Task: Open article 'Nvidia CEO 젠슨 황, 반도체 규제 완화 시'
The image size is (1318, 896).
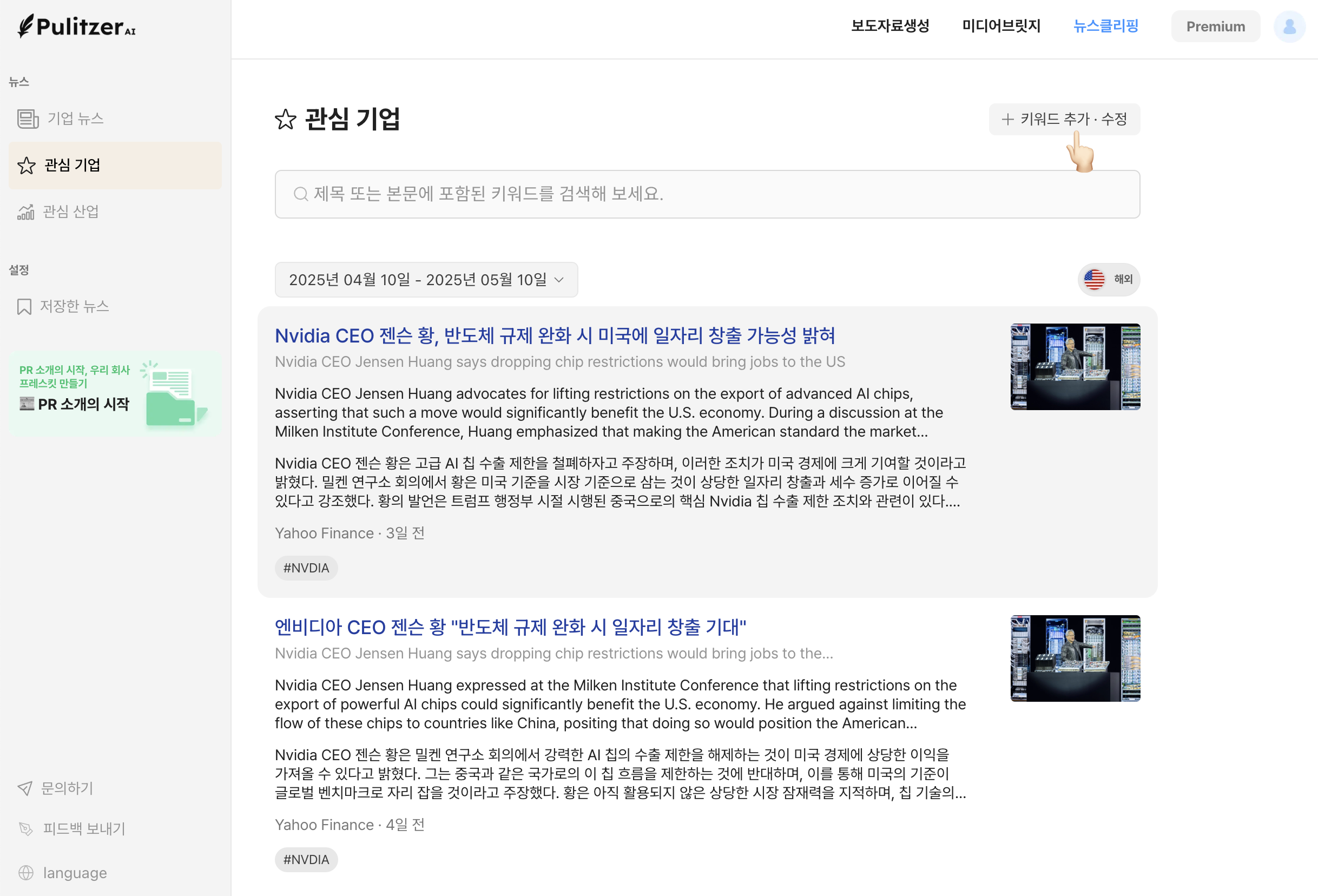Action: [x=555, y=335]
